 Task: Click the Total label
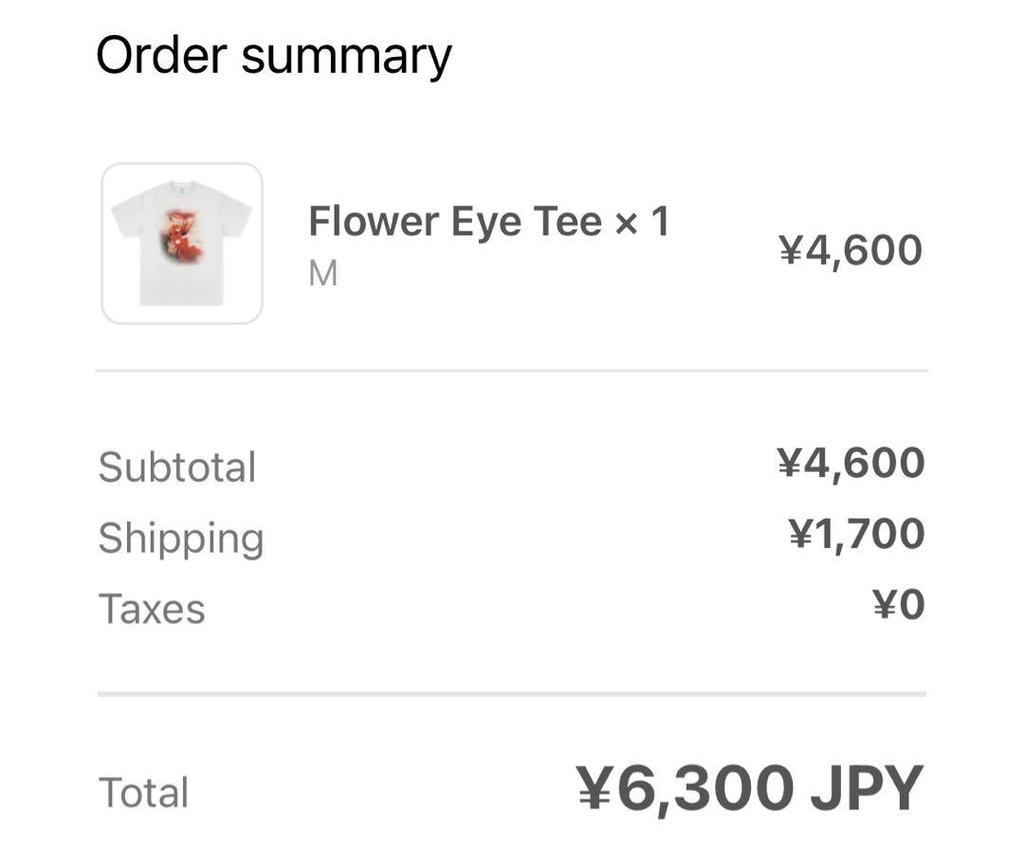tap(144, 793)
